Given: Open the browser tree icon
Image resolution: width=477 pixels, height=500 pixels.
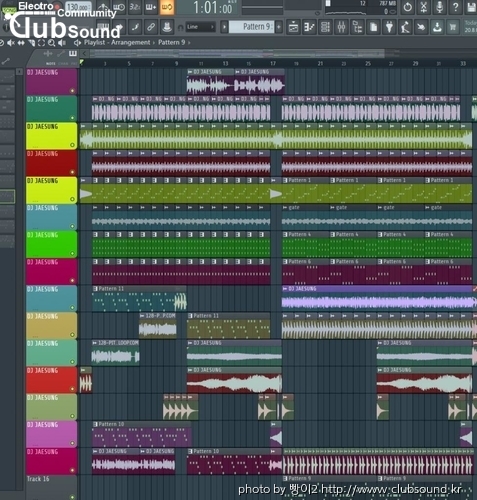Looking at the screenshot, I should pyautogui.click(x=357, y=27).
